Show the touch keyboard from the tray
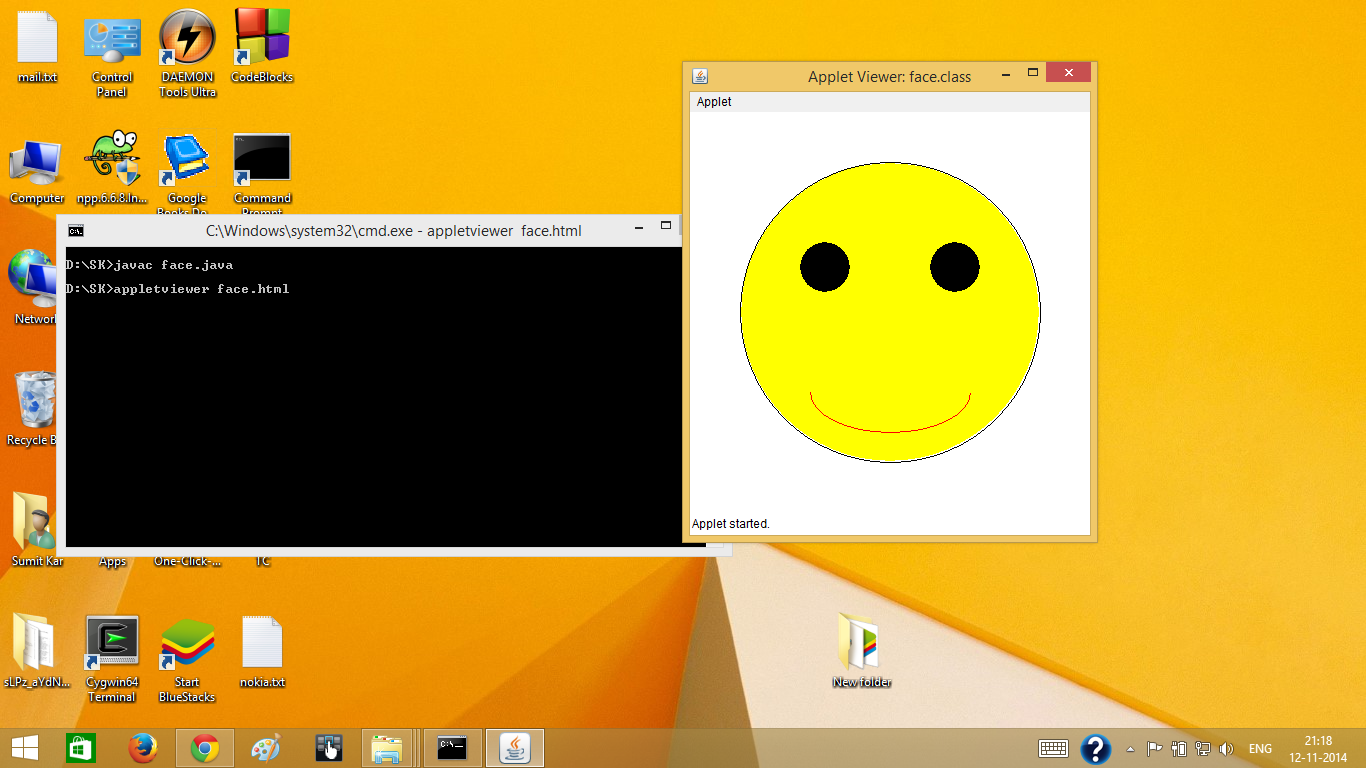 coord(1053,748)
